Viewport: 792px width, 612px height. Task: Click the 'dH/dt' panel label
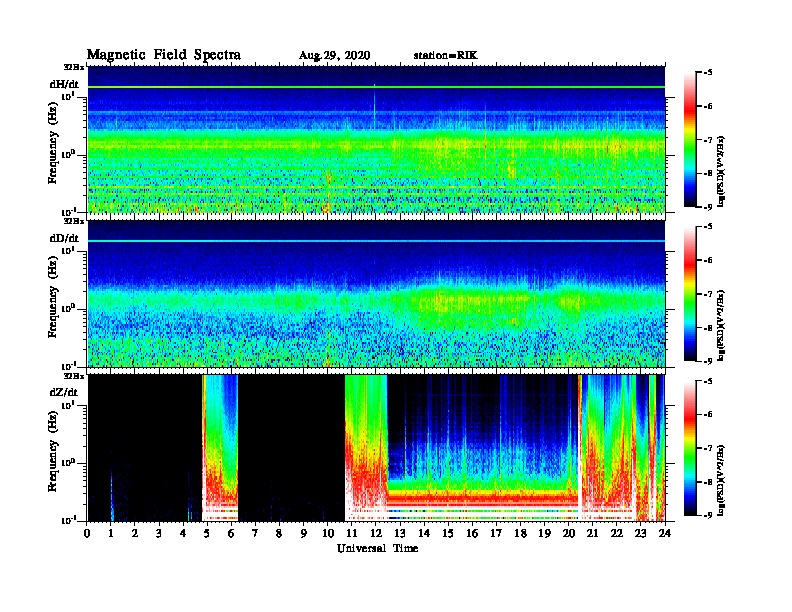(x=64, y=84)
